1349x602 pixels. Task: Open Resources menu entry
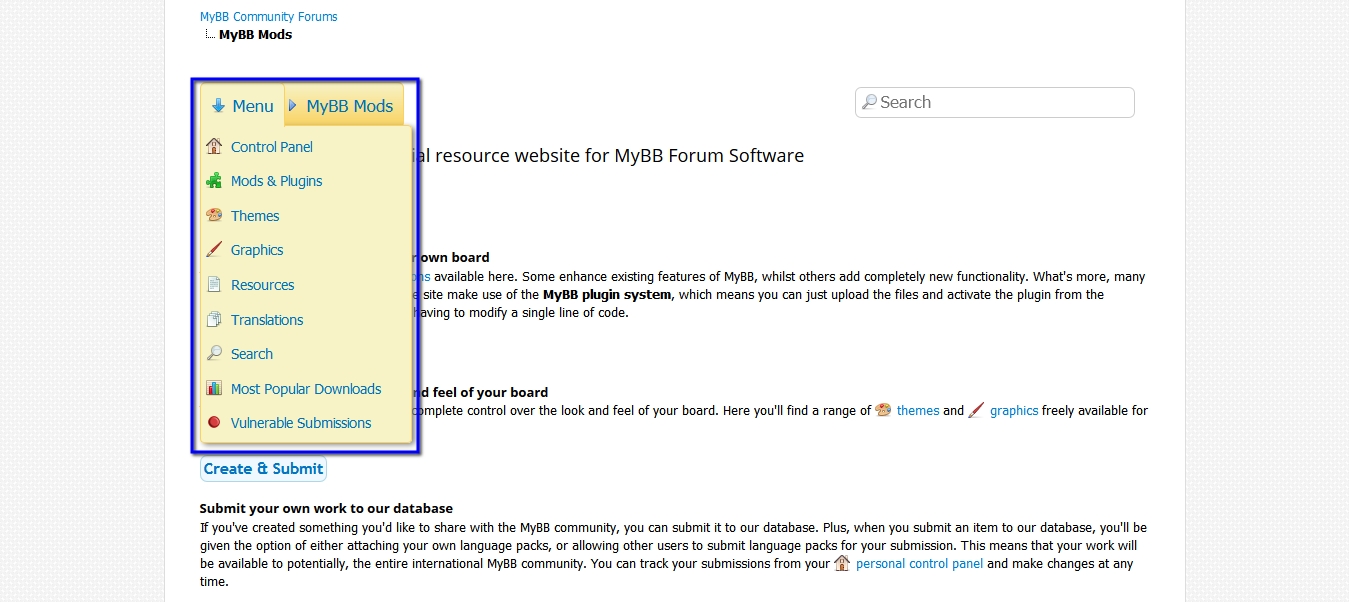click(262, 285)
